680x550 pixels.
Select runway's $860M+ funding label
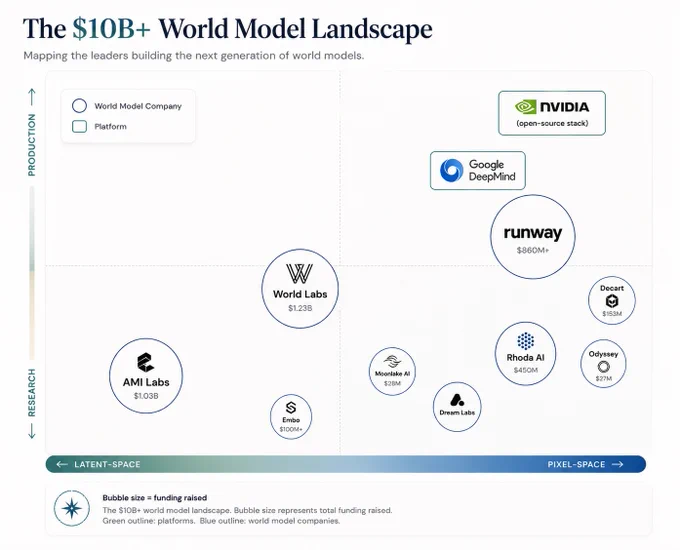[533, 250]
